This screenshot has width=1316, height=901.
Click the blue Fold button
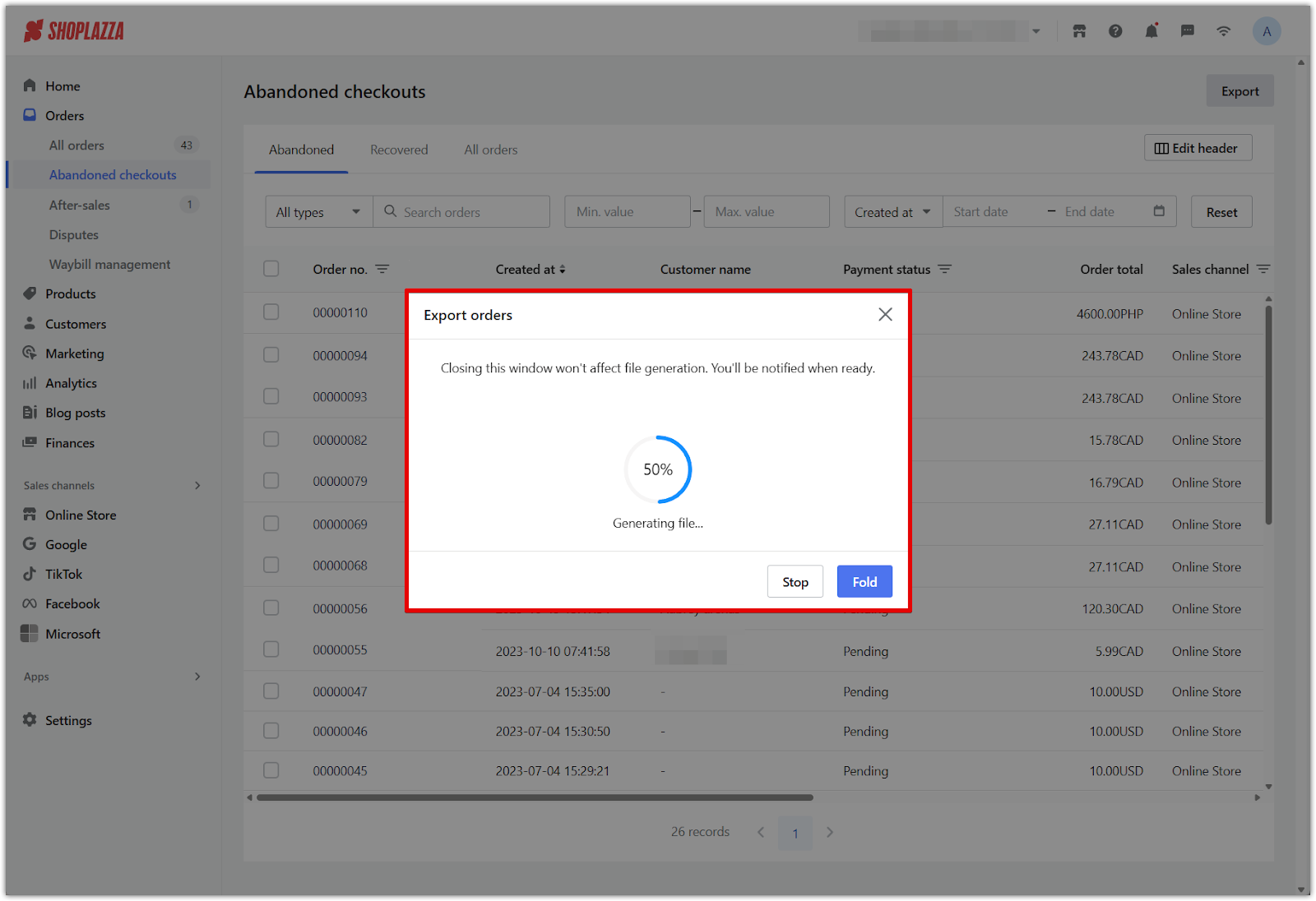(864, 582)
